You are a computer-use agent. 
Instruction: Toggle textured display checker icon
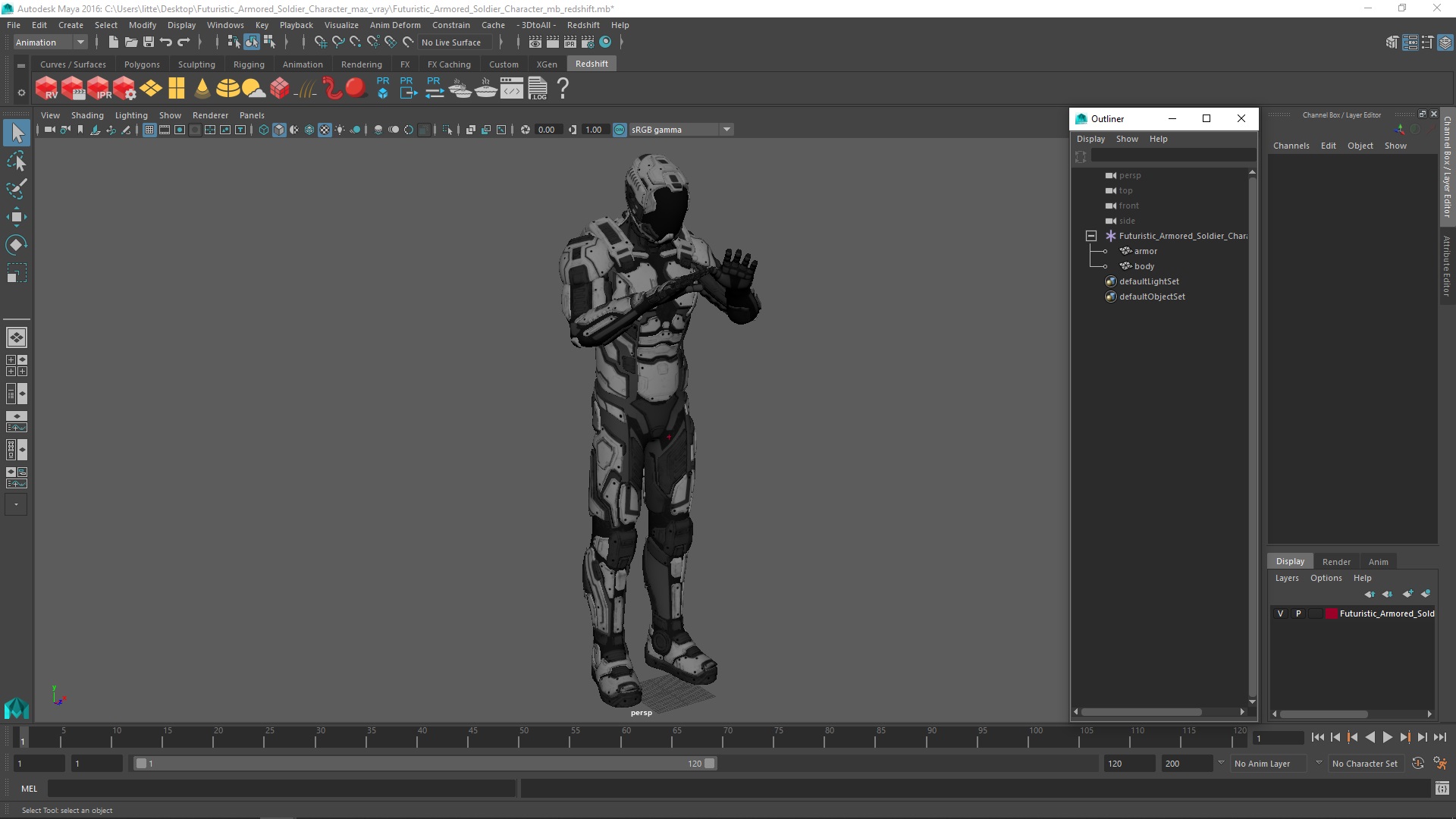(x=325, y=130)
